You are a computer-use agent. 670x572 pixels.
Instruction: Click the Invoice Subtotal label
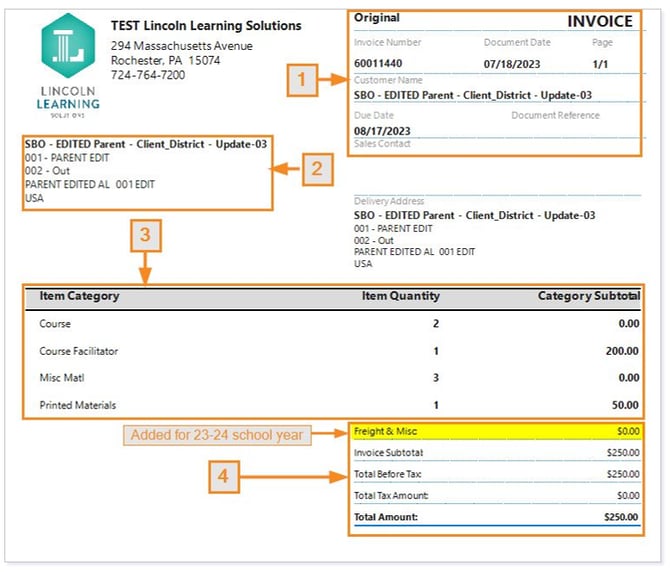coord(388,453)
